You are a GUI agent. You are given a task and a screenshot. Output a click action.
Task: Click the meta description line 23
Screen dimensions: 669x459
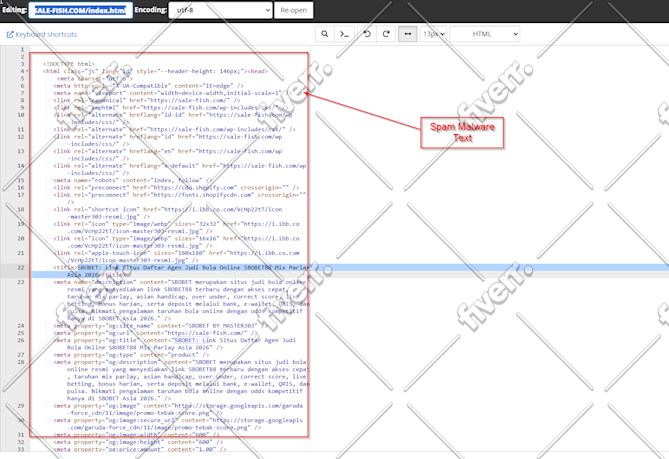click(x=181, y=300)
